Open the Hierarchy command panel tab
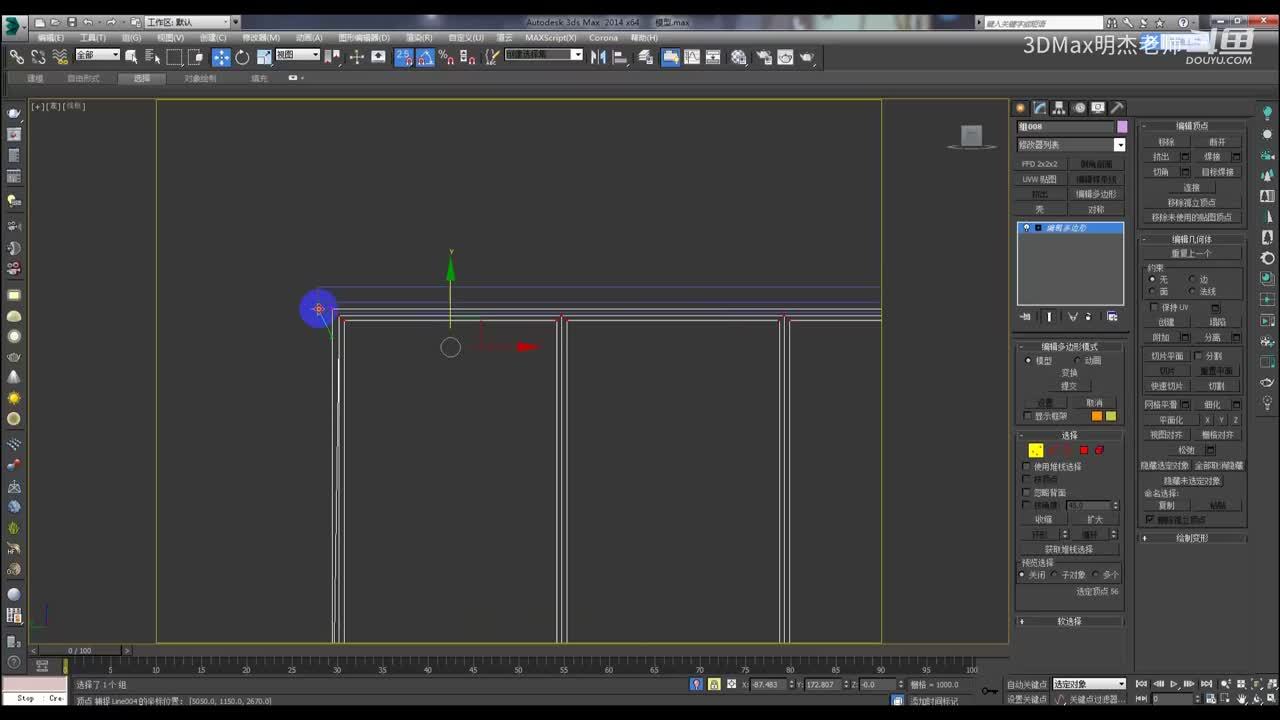Image resolution: width=1280 pixels, height=720 pixels. [1059, 108]
